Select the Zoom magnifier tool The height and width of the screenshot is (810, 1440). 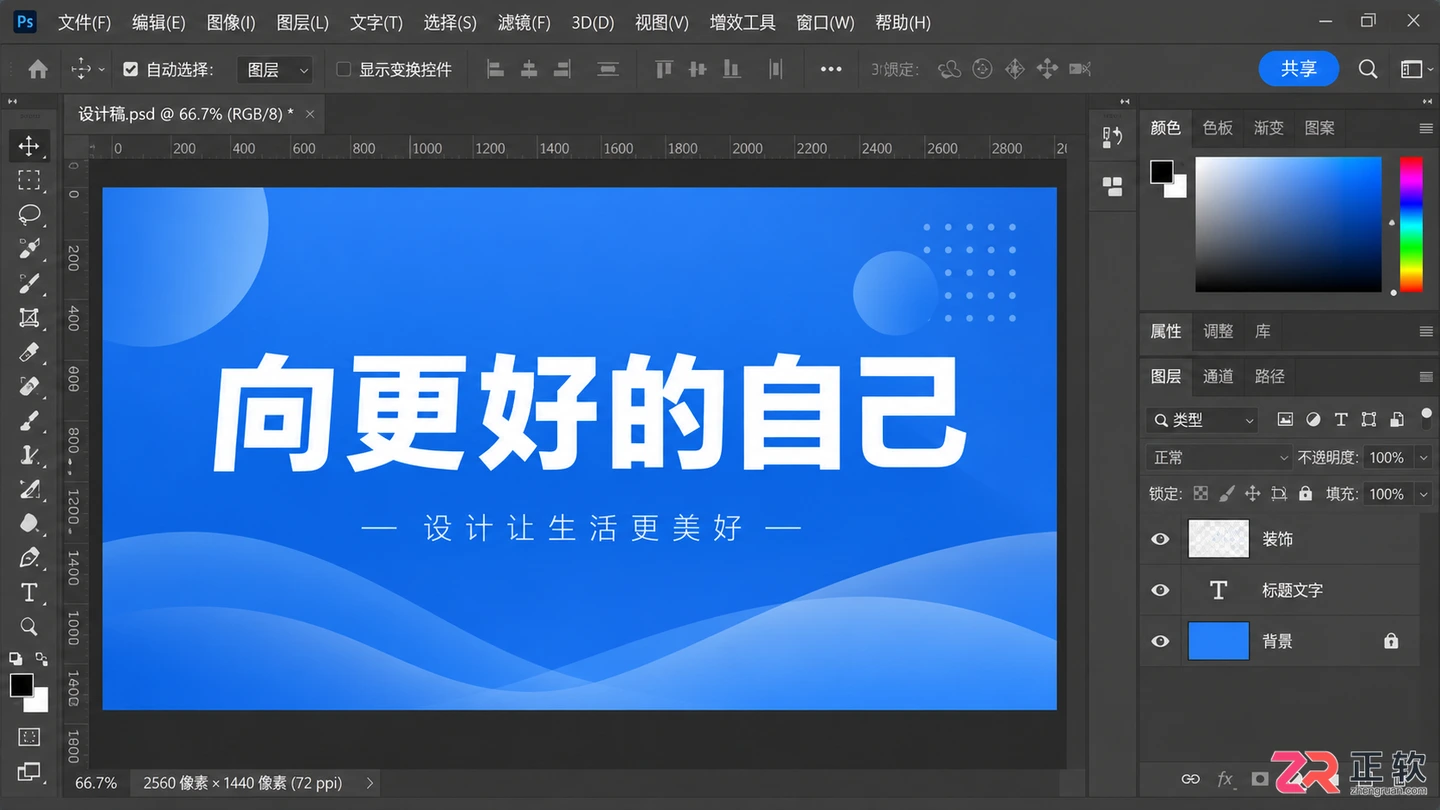[x=29, y=626]
